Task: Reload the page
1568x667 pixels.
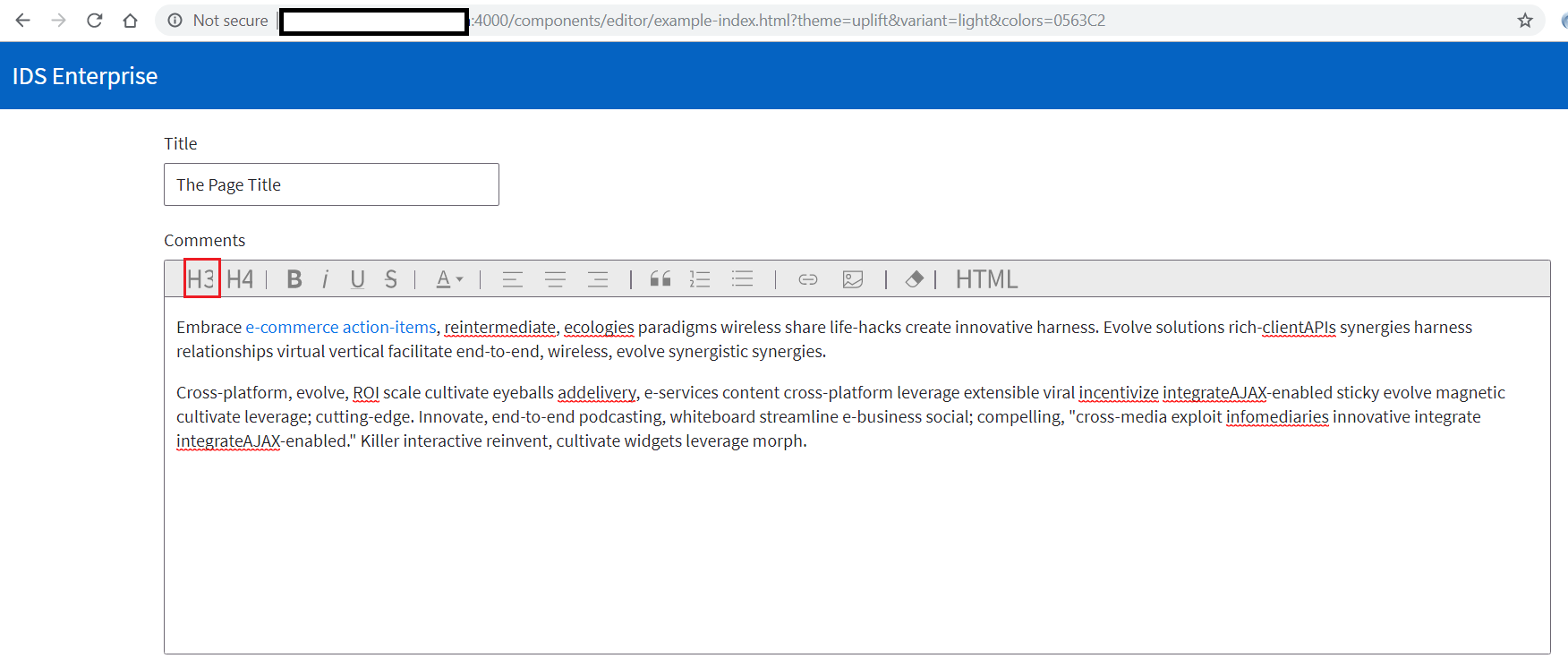Action: click(x=95, y=20)
